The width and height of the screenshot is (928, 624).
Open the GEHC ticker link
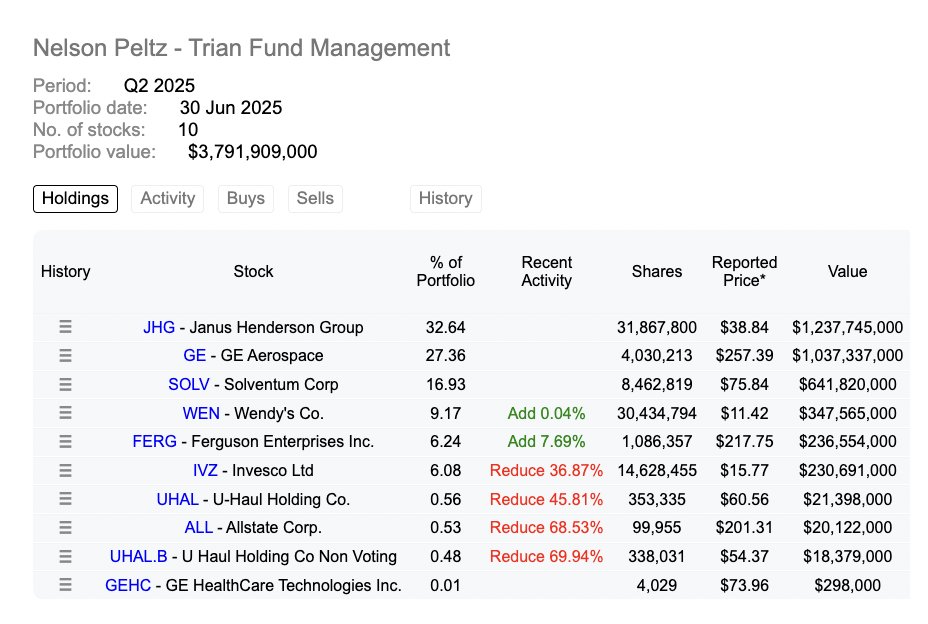(x=128, y=586)
